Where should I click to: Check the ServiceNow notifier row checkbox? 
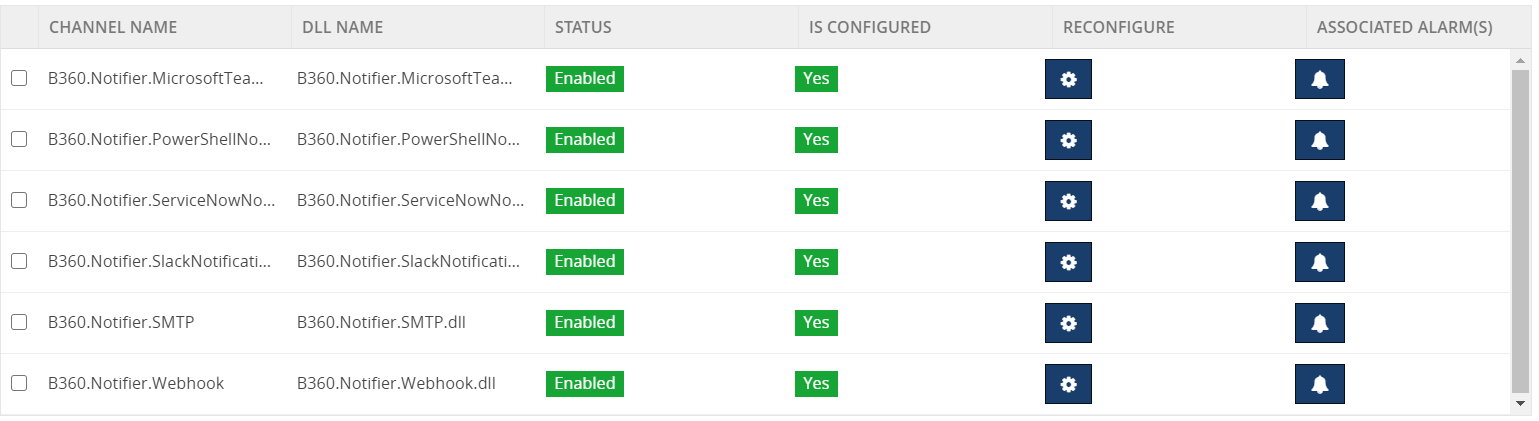point(19,200)
